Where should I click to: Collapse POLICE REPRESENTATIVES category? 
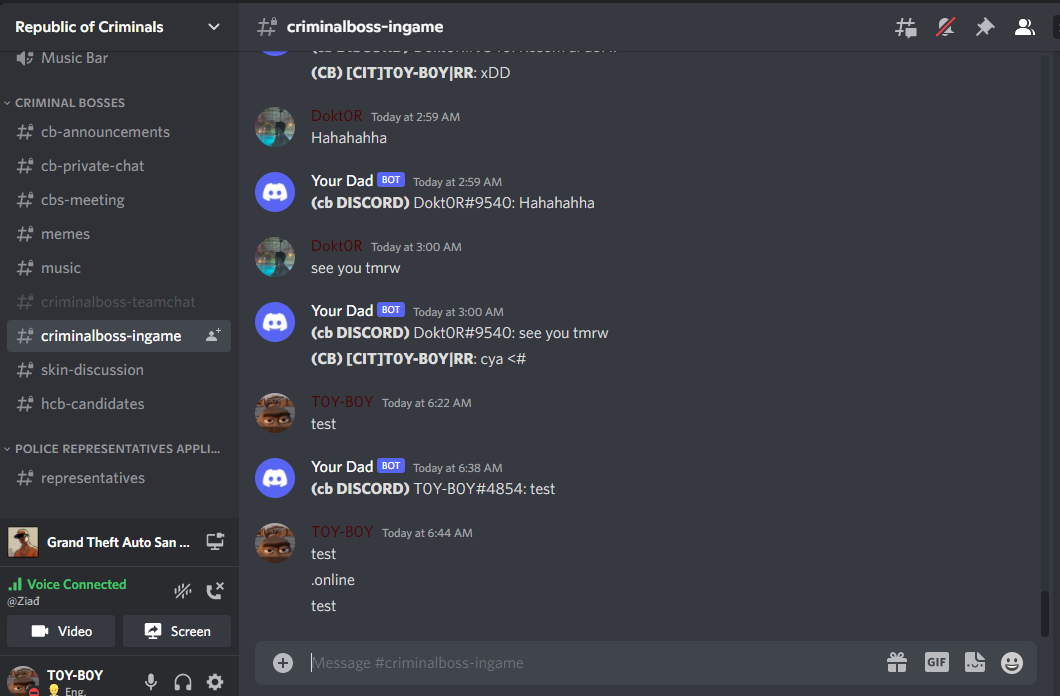[112, 449]
